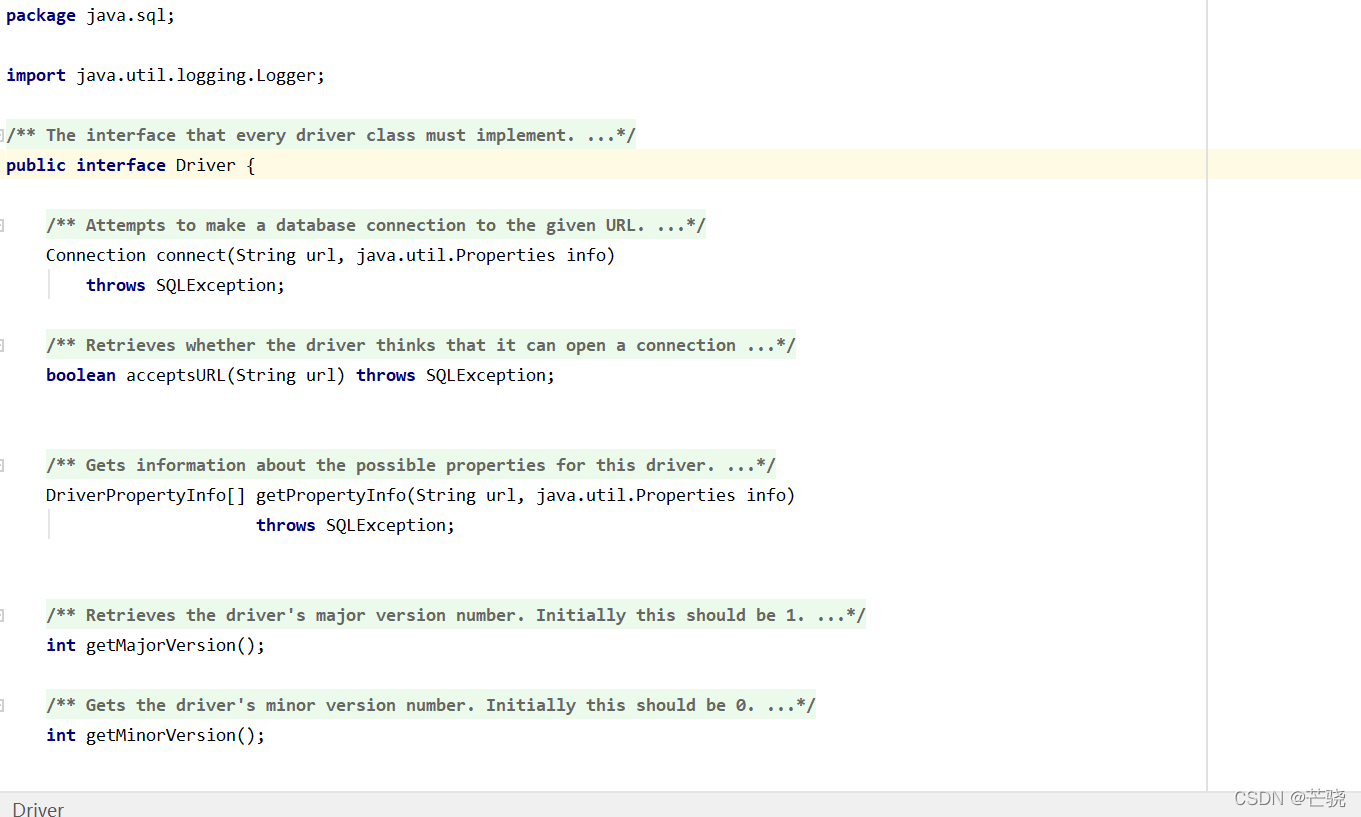The width and height of the screenshot is (1361, 817).
Task: Expand gutter fold marker beside 'Gets the driver's minor version'
Action: [2, 705]
